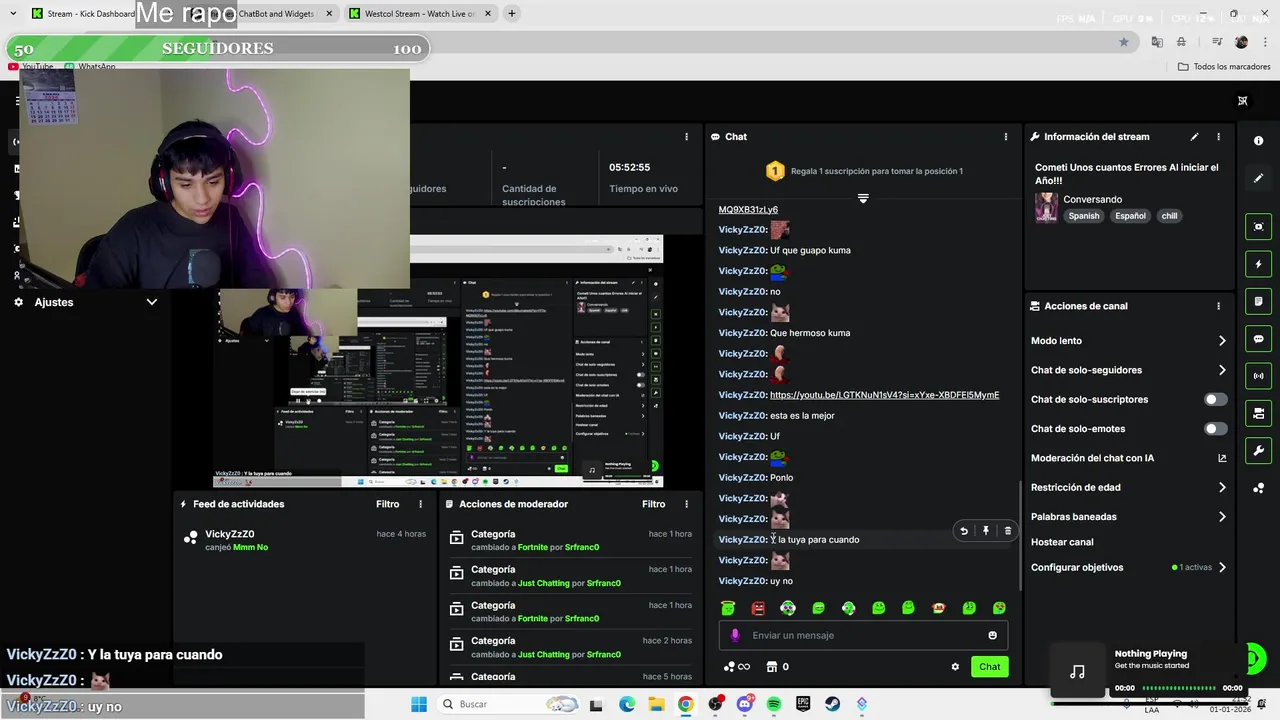1280x720 pixels.
Task: Open Spotify from the taskbar
Action: tap(774, 704)
